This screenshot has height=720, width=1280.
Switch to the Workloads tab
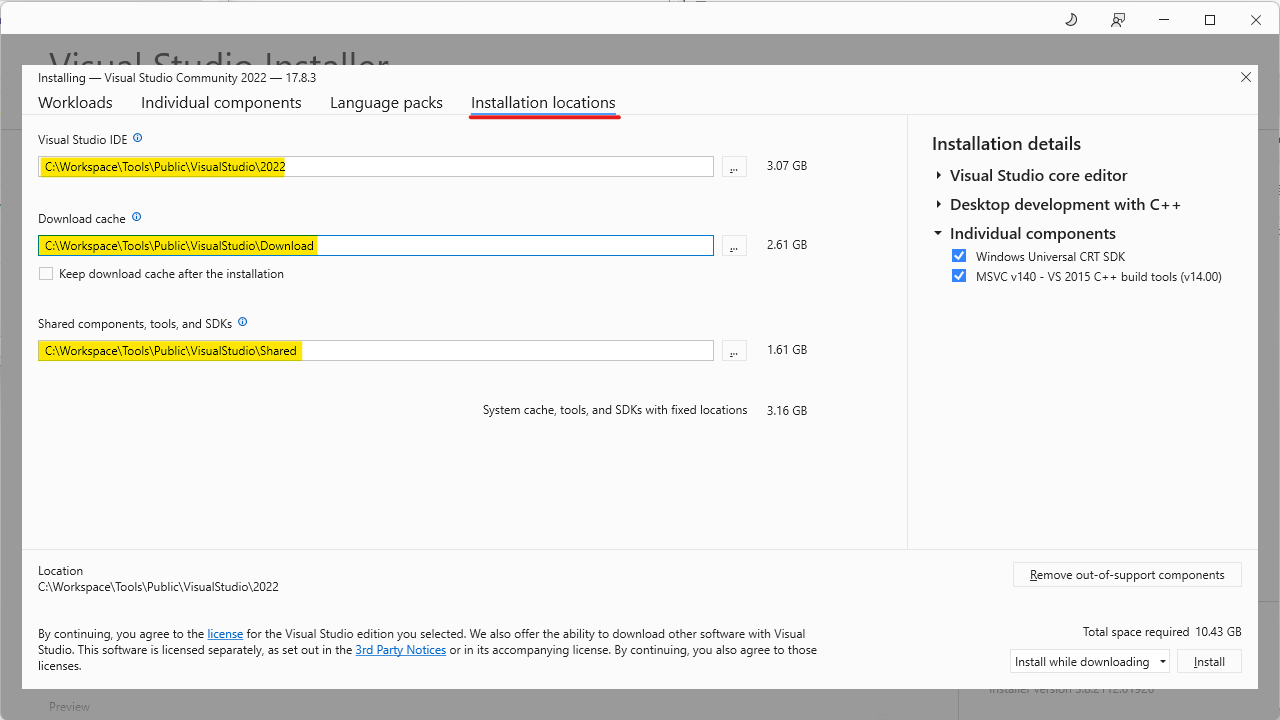pyautogui.click(x=75, y=102)
